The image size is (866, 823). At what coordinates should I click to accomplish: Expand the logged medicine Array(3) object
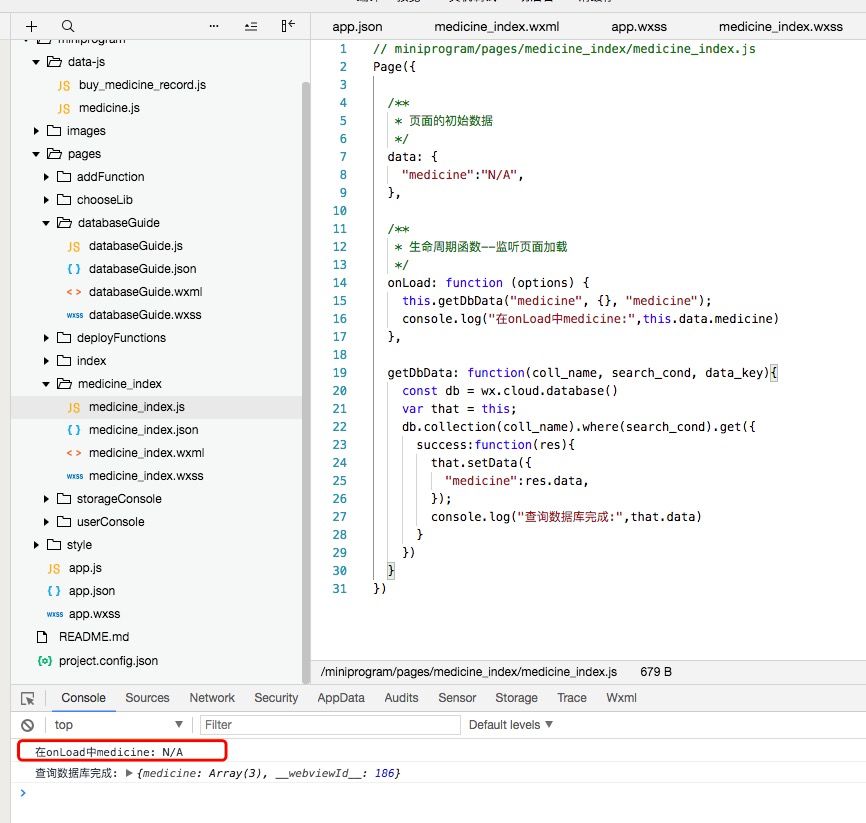coord(129,773)
